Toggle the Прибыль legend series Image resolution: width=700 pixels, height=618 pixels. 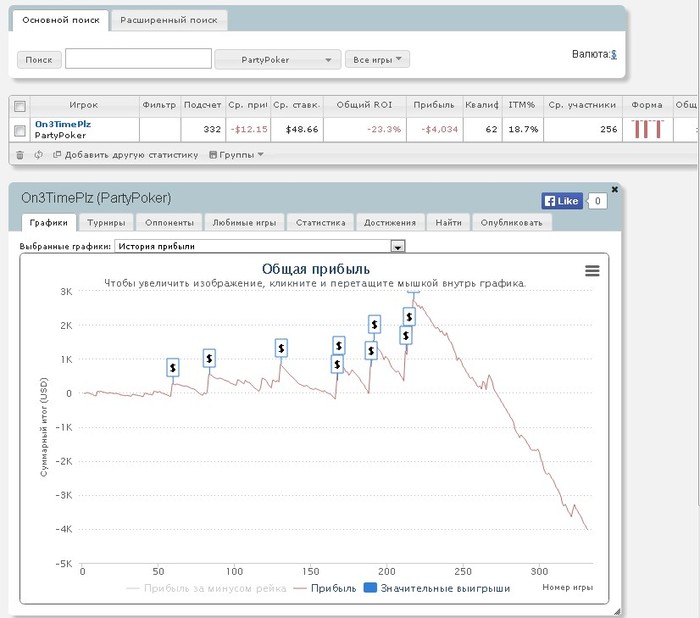click(325, 588)
